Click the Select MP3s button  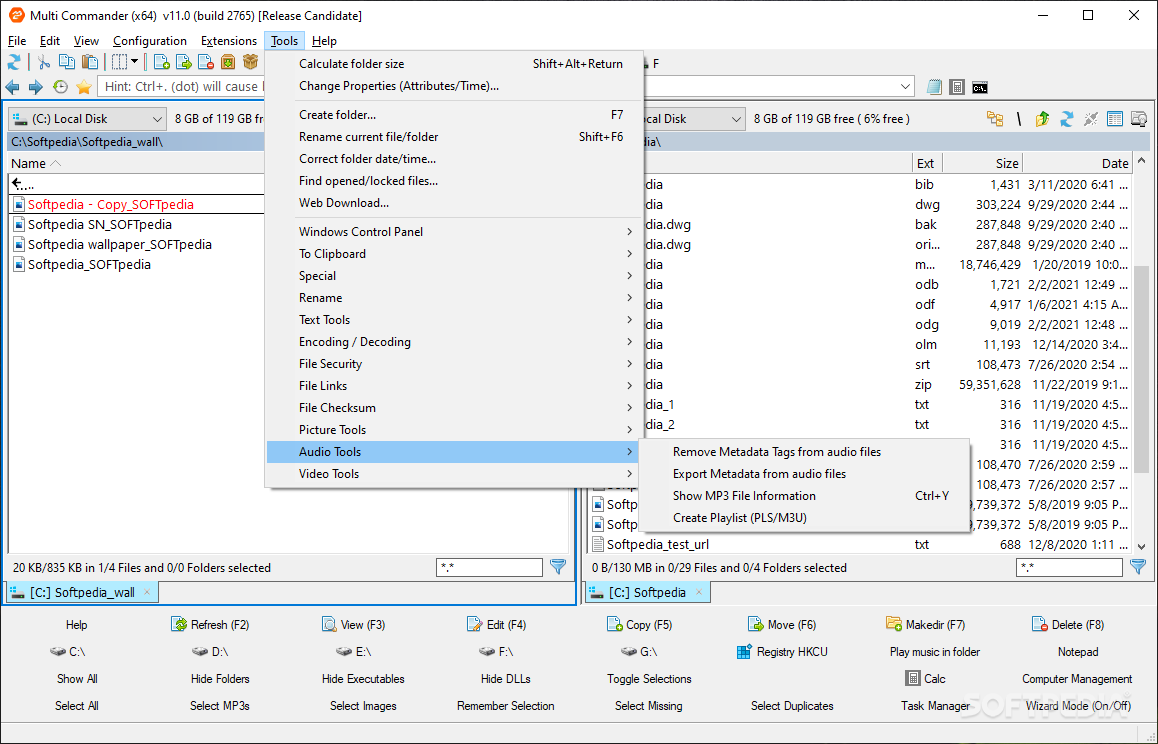(x=219, y=706)
